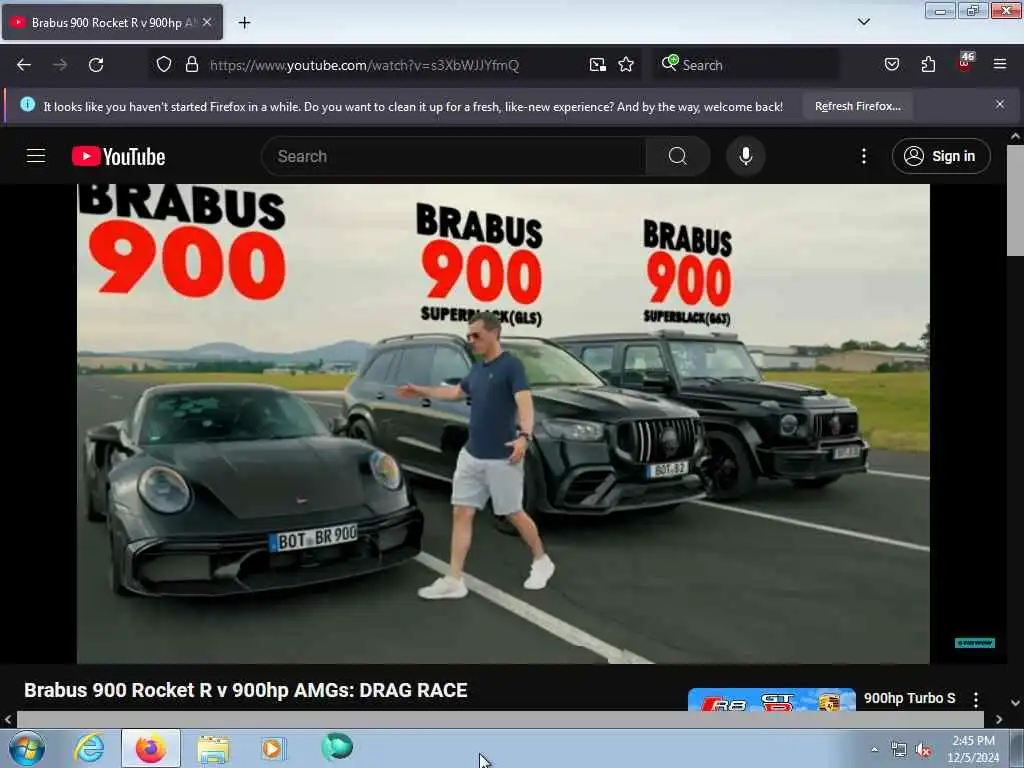Click the scroll down arrow
This screenshot has width=1024, height=768.
point(1016,703)
